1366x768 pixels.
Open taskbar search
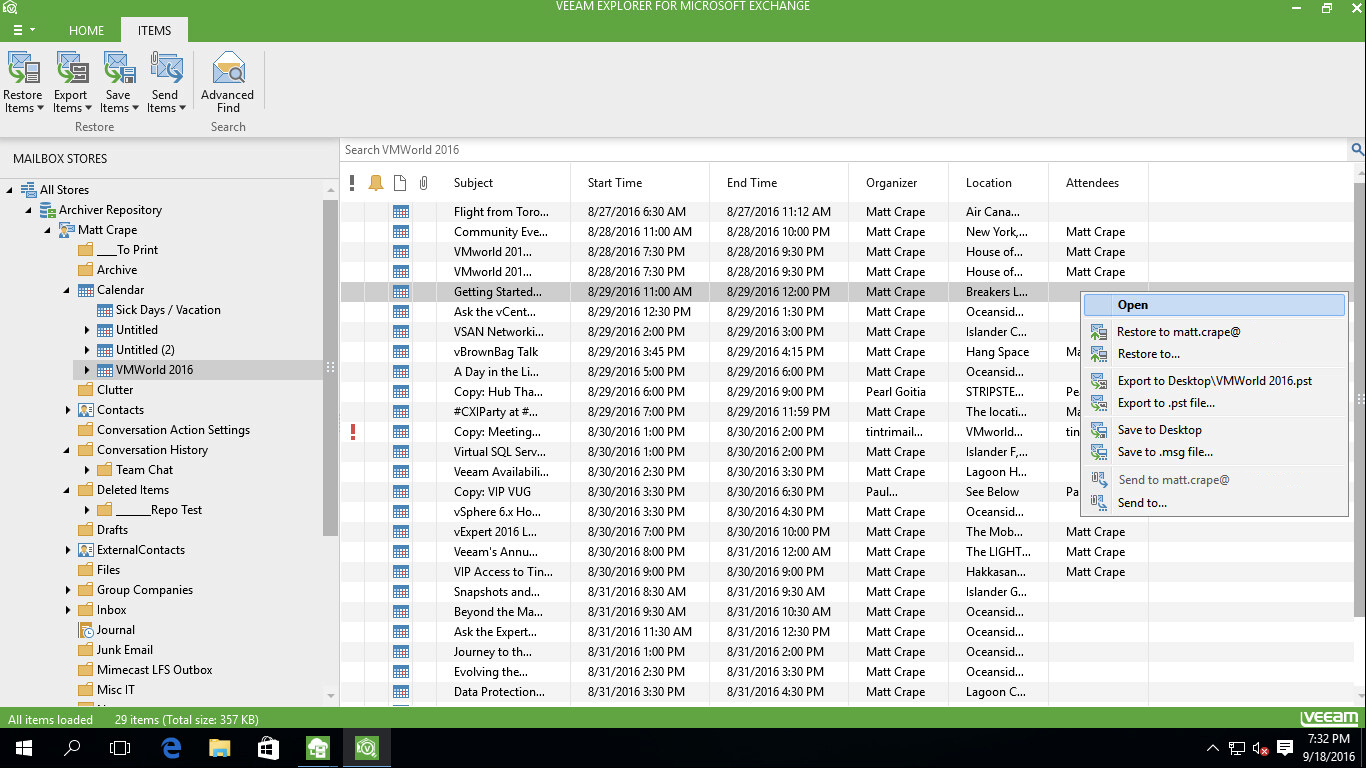(x=72, y=748)
